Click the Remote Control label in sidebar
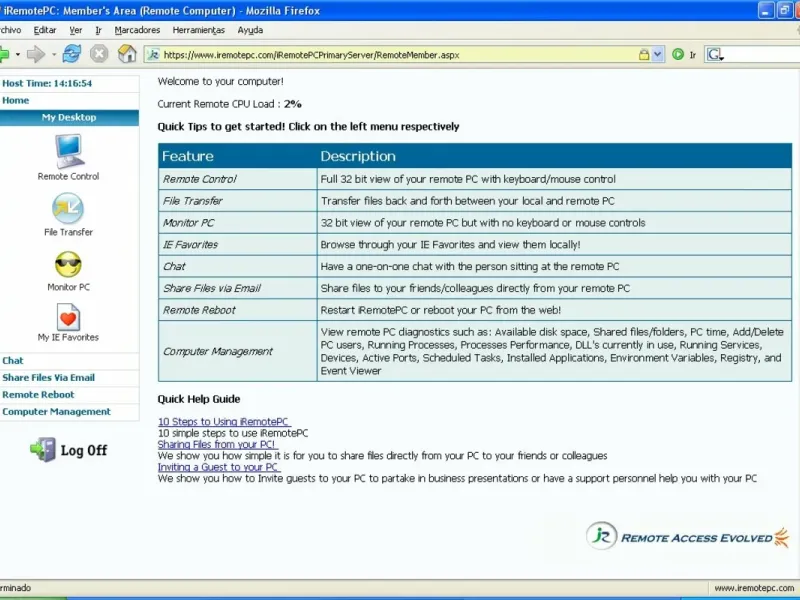Screen dimensions: 800x600 (x=68, y=177)
